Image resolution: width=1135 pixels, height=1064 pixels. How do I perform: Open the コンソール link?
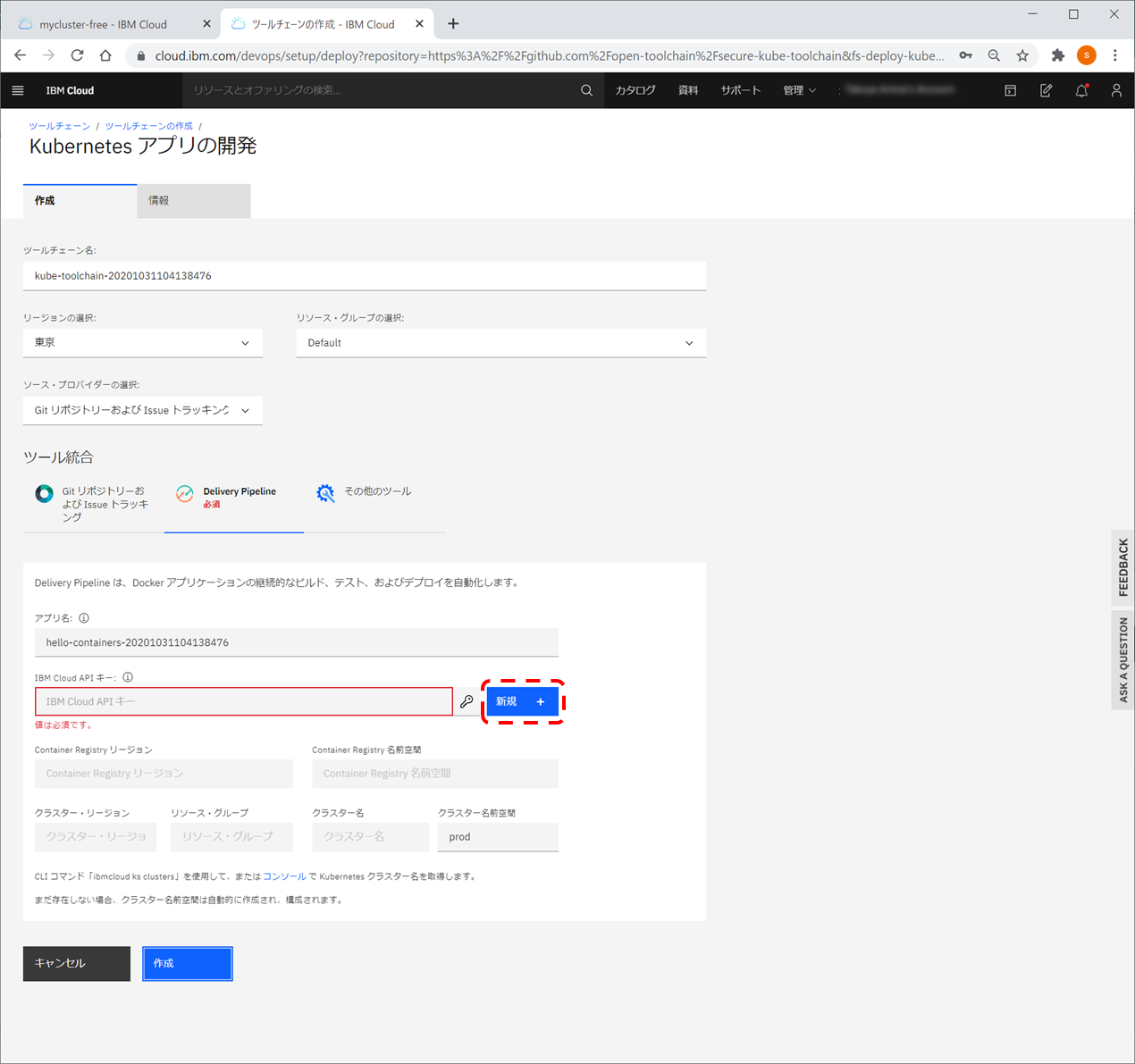click(284, 876)
